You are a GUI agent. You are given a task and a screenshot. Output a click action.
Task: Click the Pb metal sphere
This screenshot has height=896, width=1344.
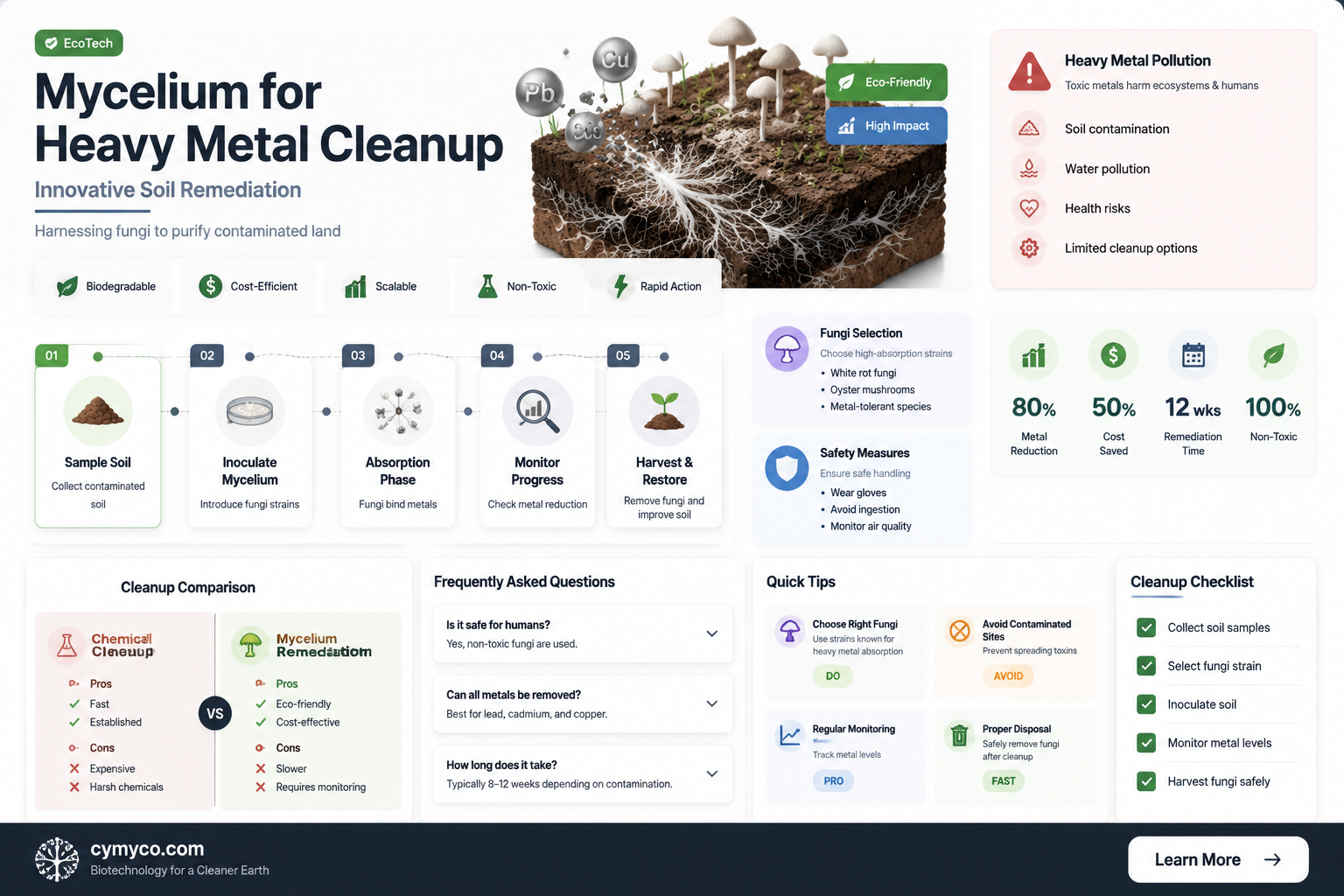click(540, 93)
